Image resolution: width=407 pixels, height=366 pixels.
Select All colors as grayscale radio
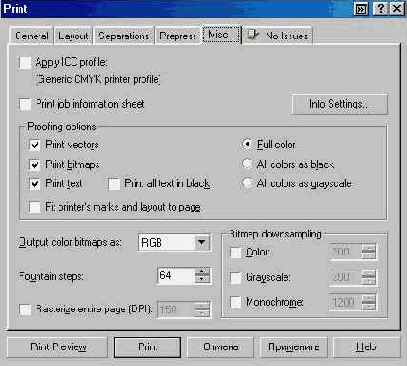pyautogui.click(x=248, y=183)
